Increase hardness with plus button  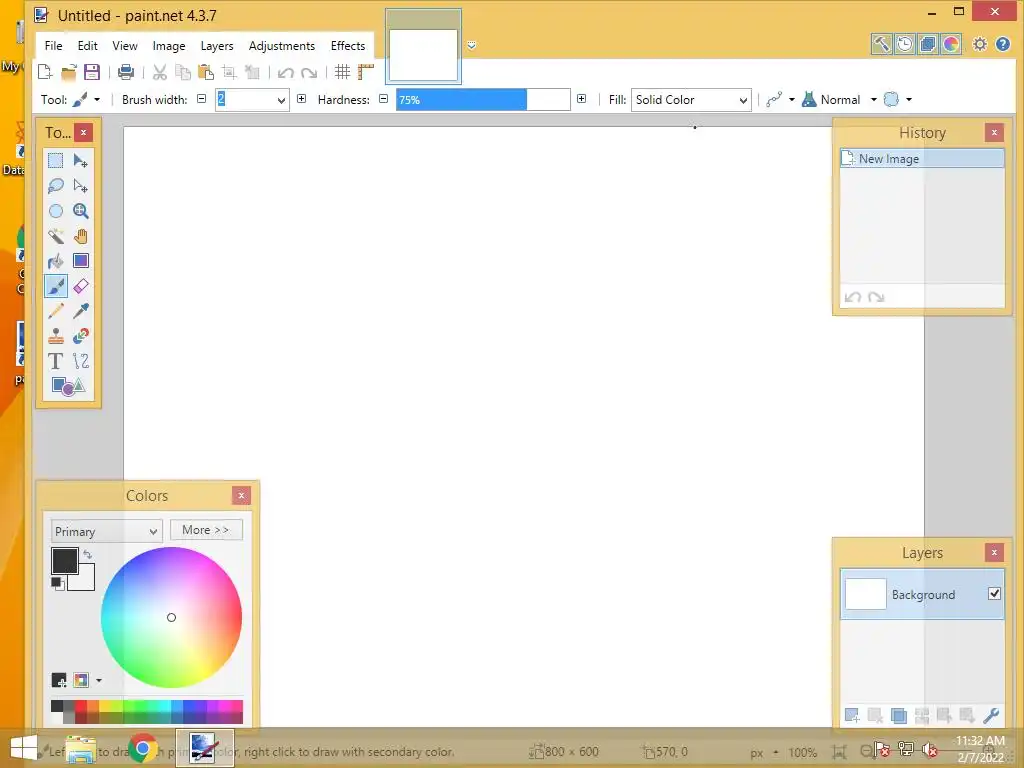(581, 99)
